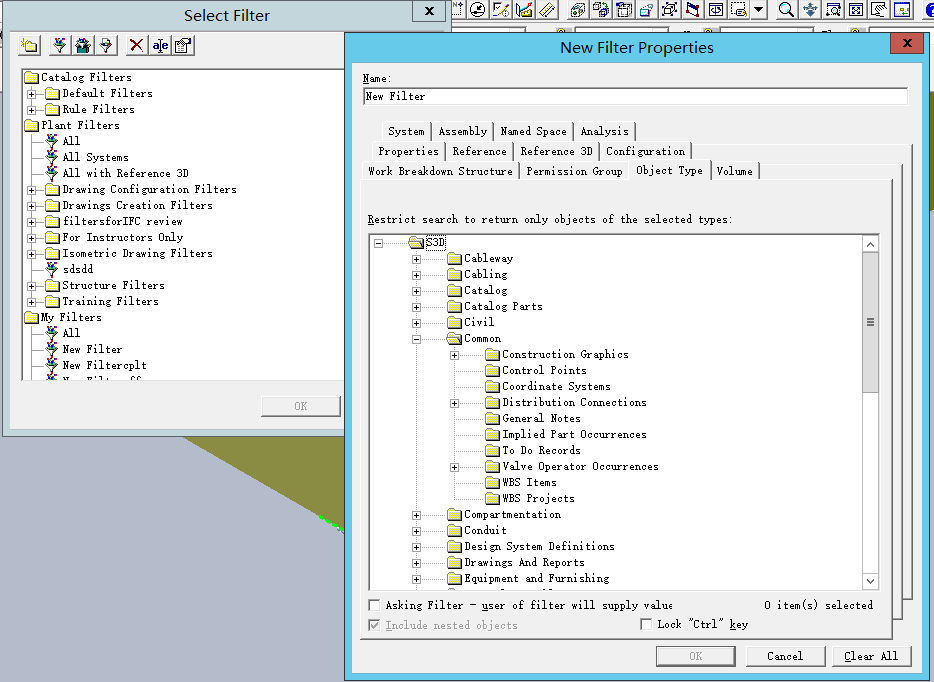Click the Clear All button

click(871, 656)
